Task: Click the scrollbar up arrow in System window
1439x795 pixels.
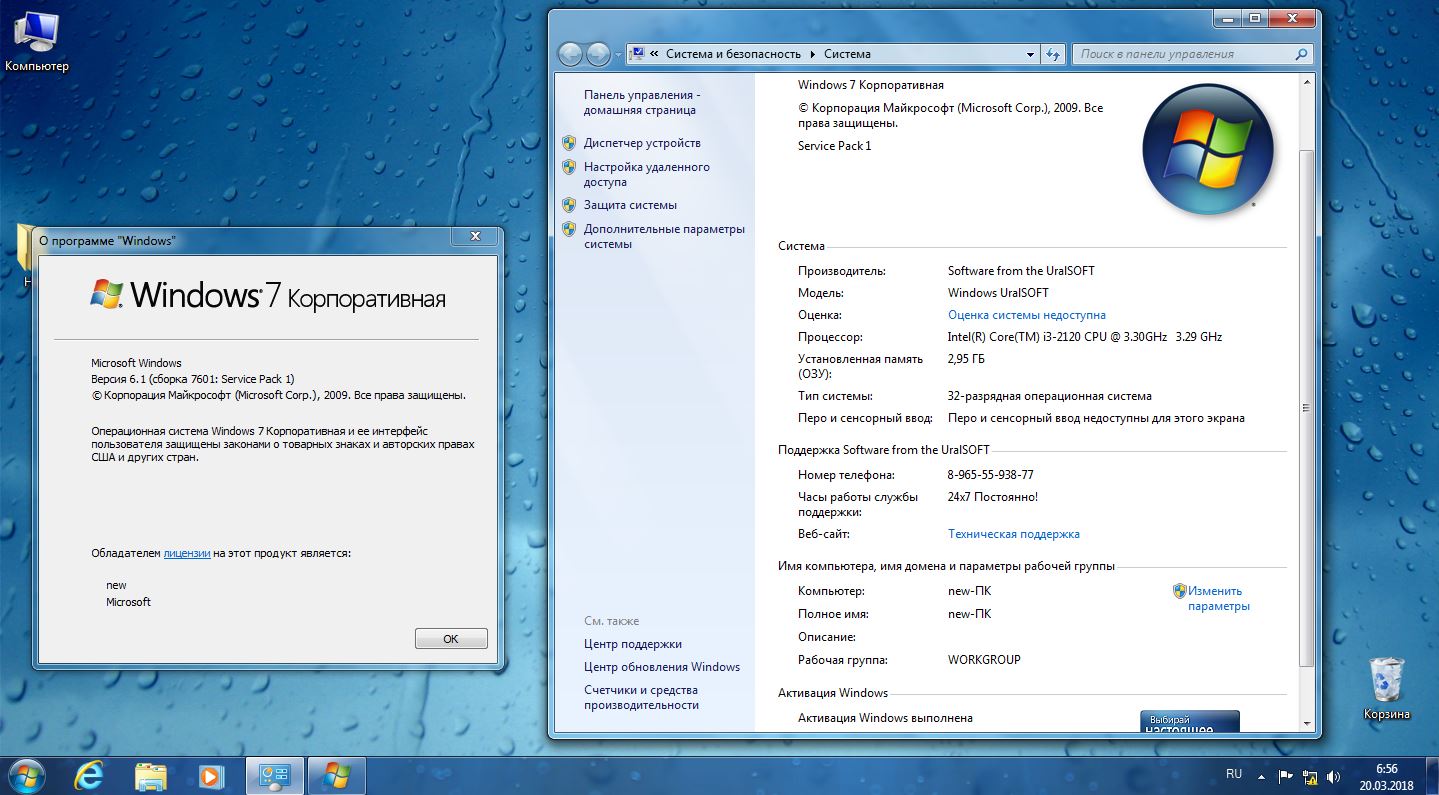Action: pos(1306,83)
